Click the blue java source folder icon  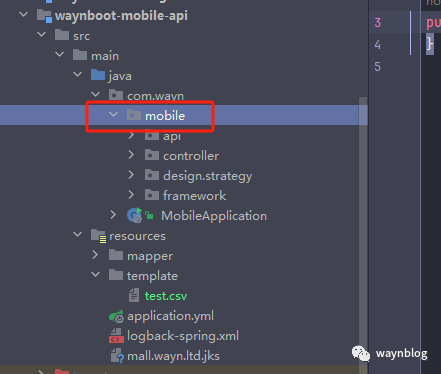coord(98,75)
